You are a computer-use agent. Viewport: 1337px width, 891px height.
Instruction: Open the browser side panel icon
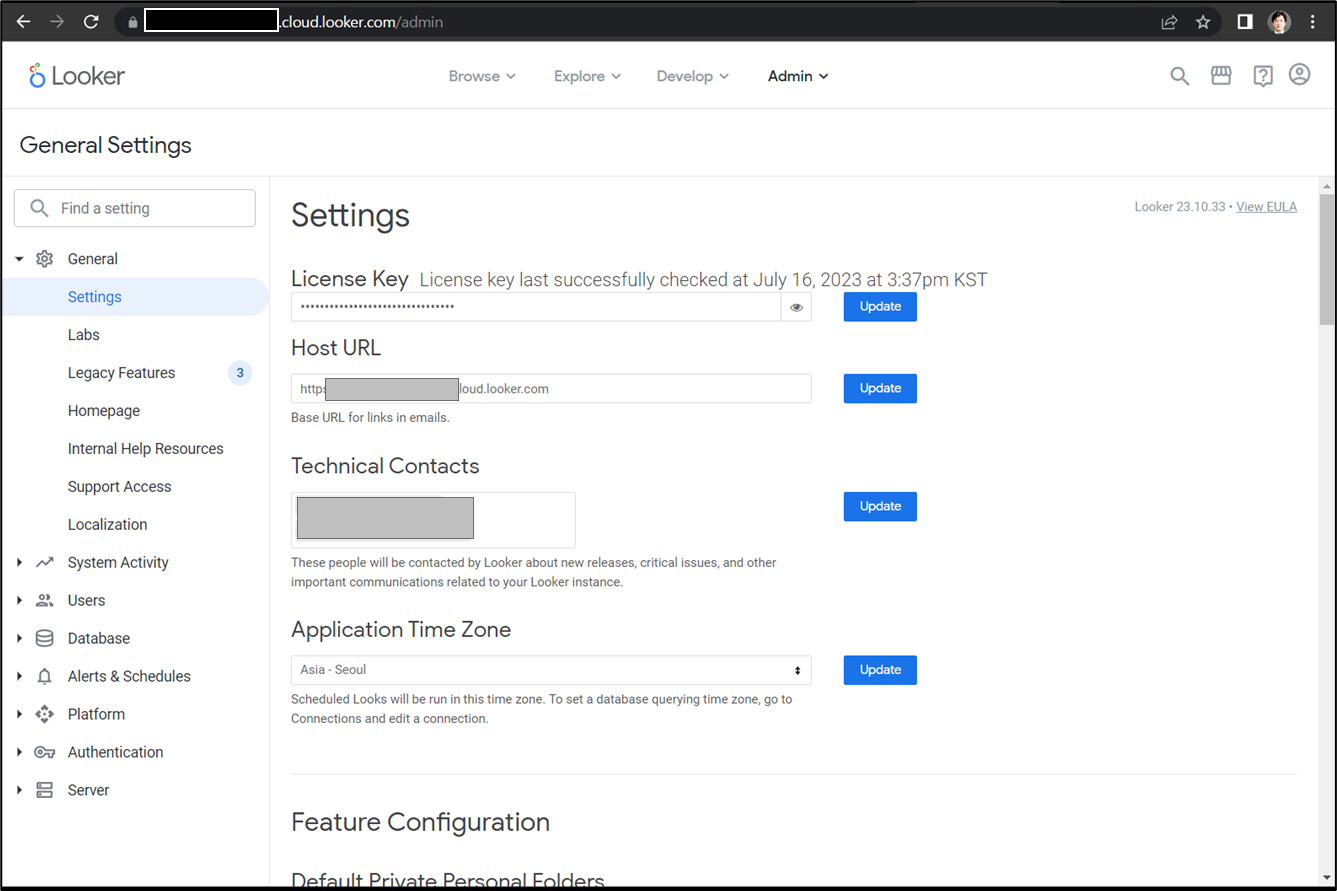click(1245, 22)
